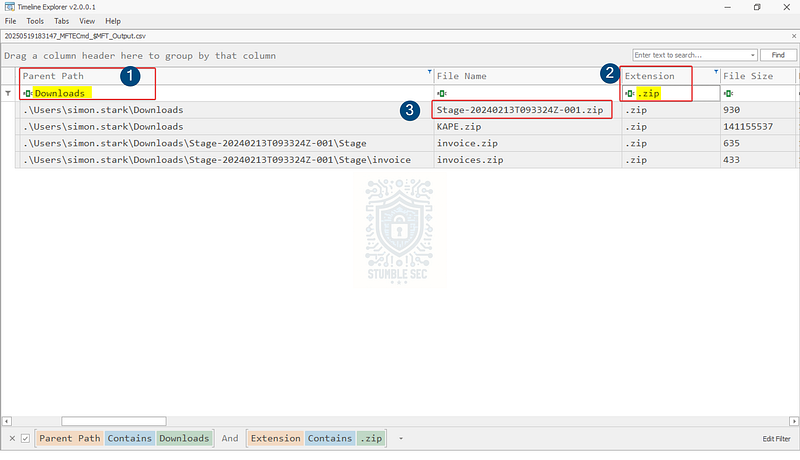The width and height of the screenshot is (800, 460).
Task: Click the File Name filter row cell
Action: [x=528, y=93]
